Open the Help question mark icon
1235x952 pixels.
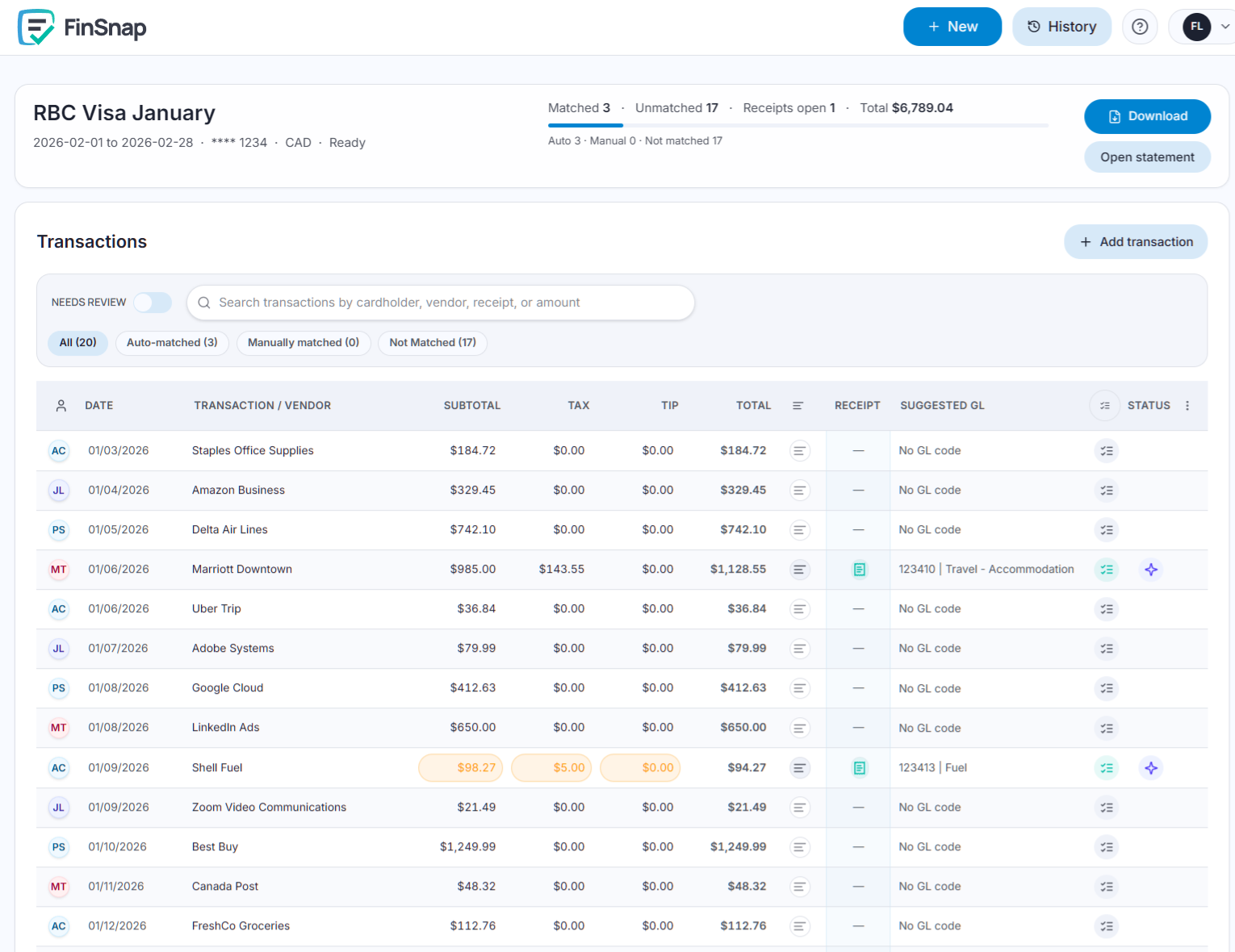[x=1140, y=26]
